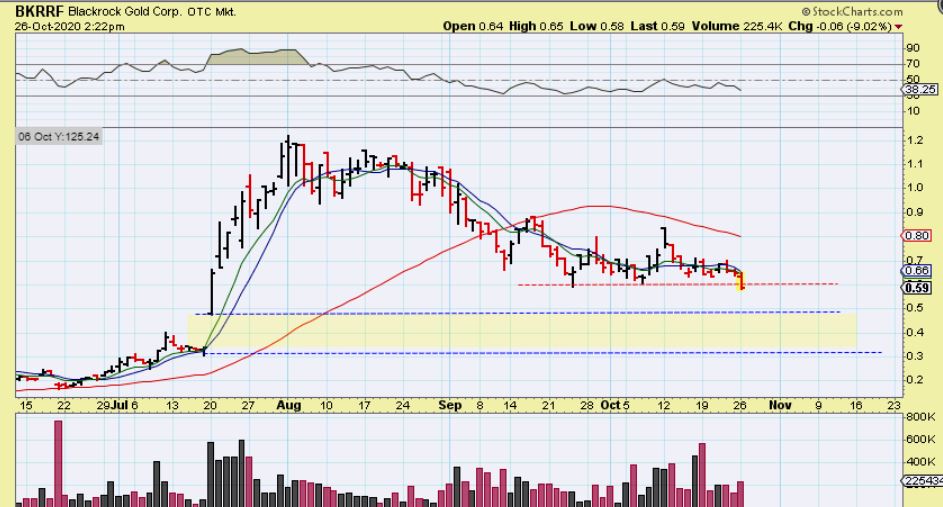Screen dimensions: 943x507
Task: Click the 1.0 price axis label
Action: [916, 188]
